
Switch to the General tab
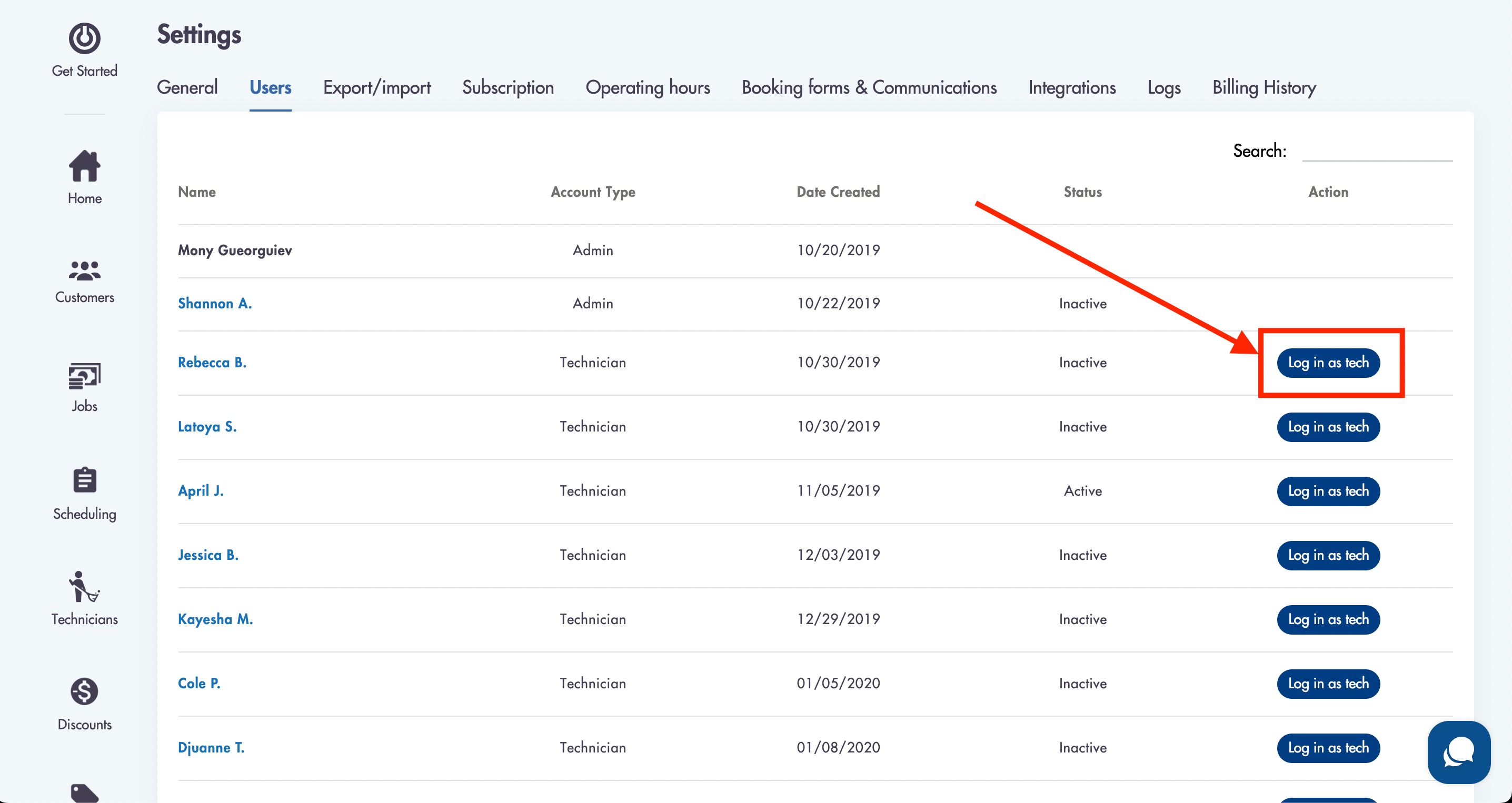187,87
